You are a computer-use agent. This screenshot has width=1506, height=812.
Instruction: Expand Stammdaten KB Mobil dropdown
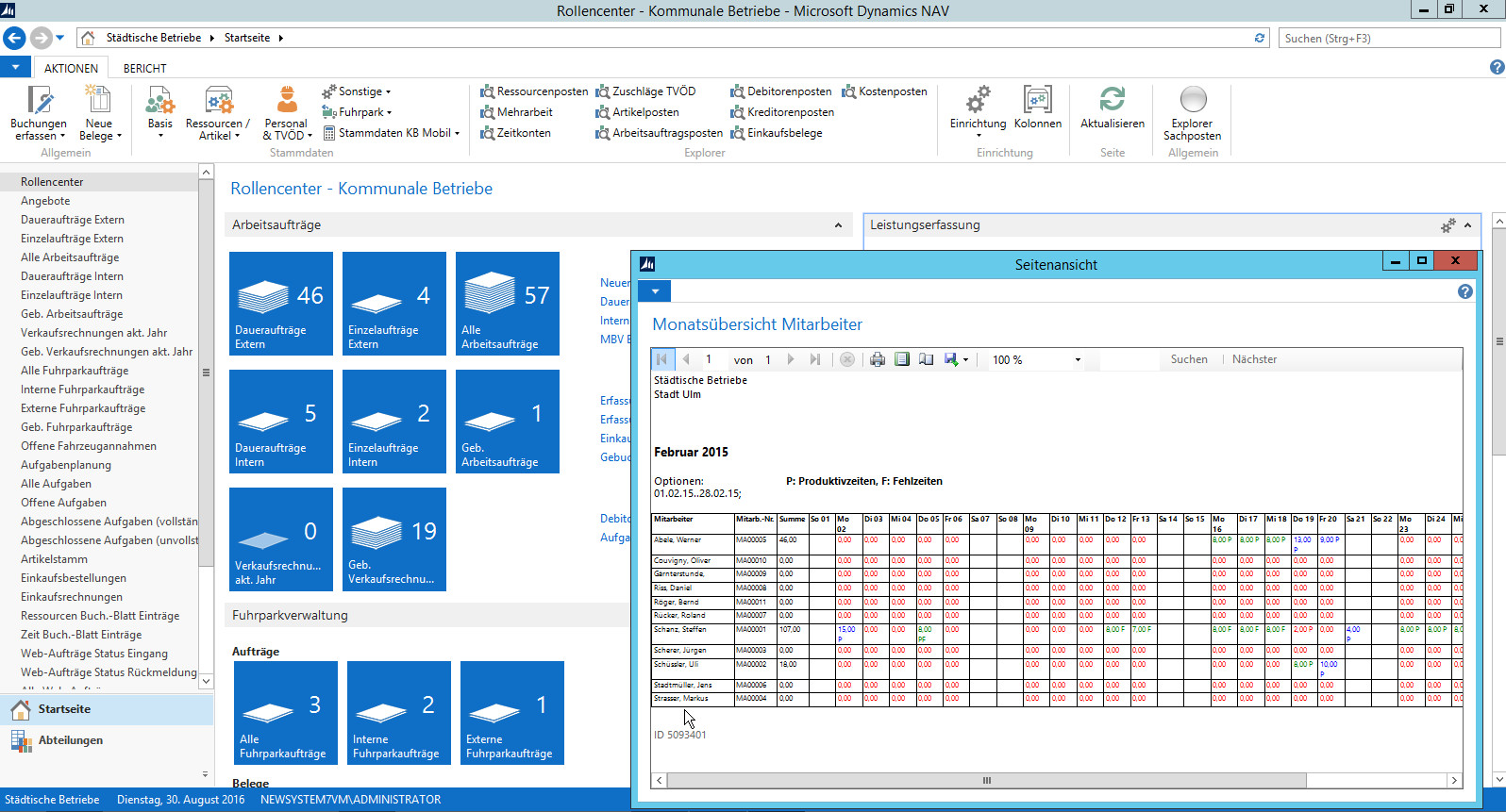[x=391, y=133]
